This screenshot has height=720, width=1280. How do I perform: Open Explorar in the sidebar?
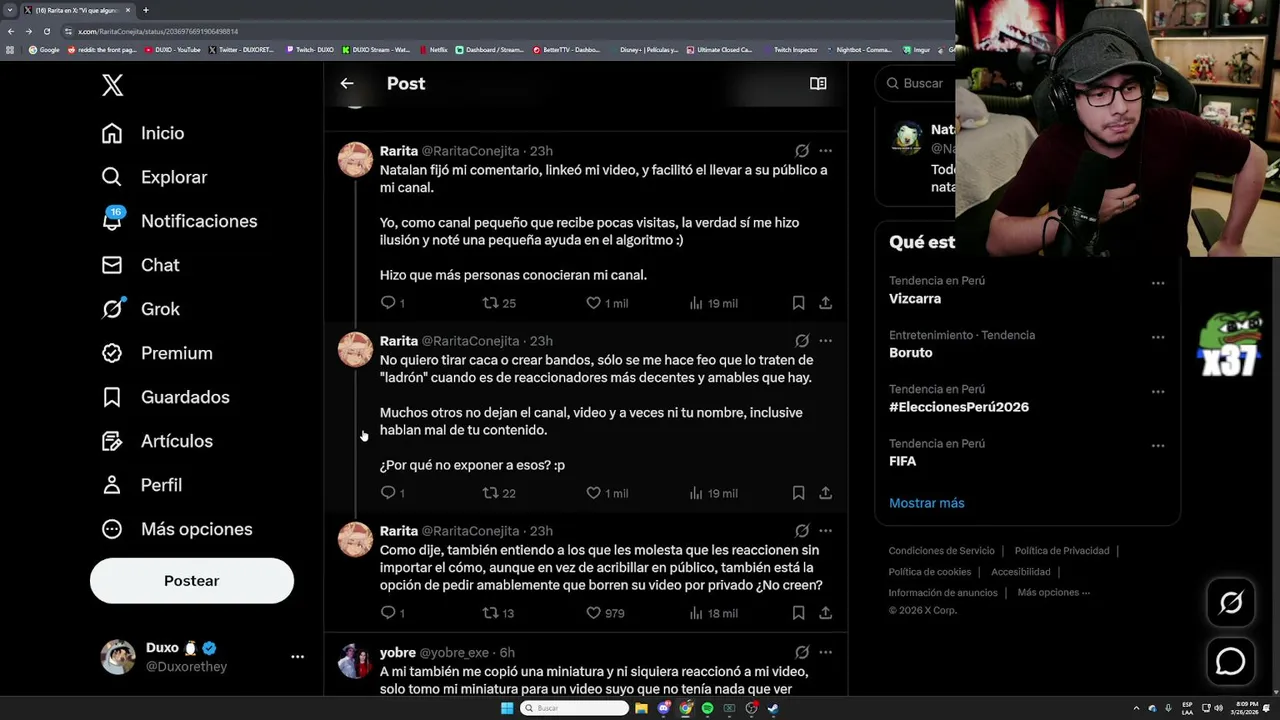(x=154, y=177)
